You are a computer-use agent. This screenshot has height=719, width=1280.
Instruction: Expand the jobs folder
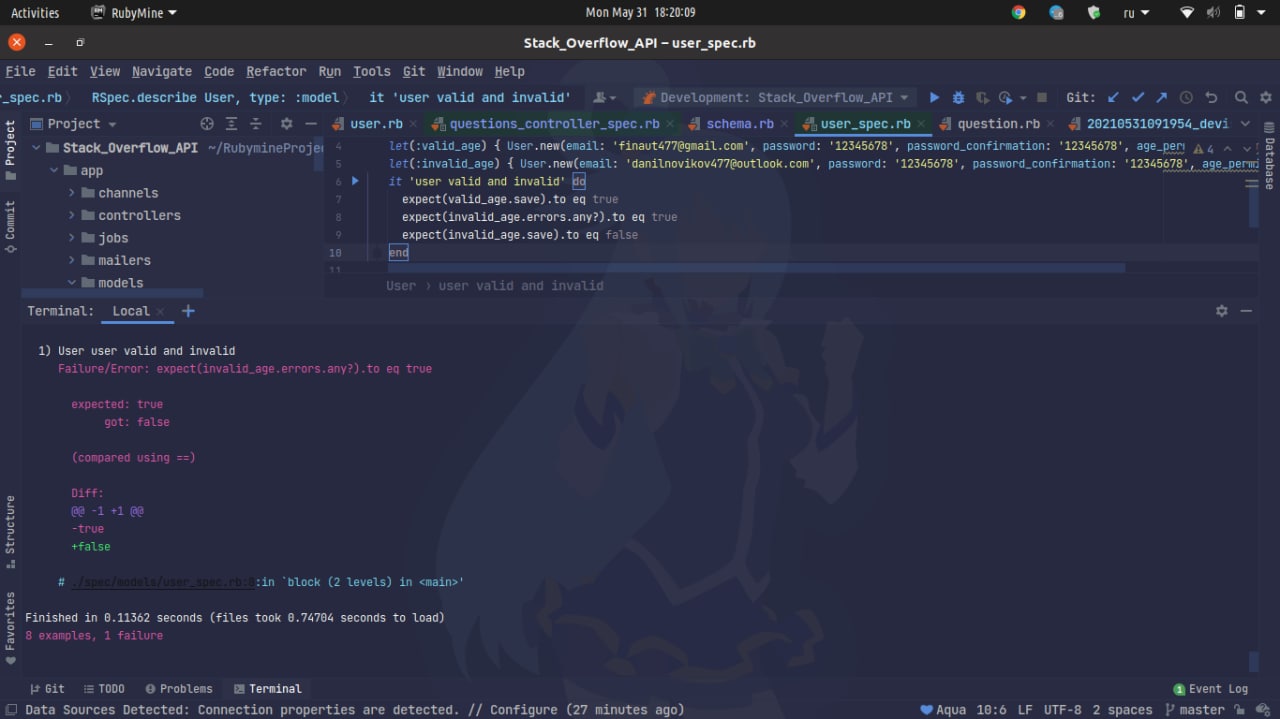[71, 238]
